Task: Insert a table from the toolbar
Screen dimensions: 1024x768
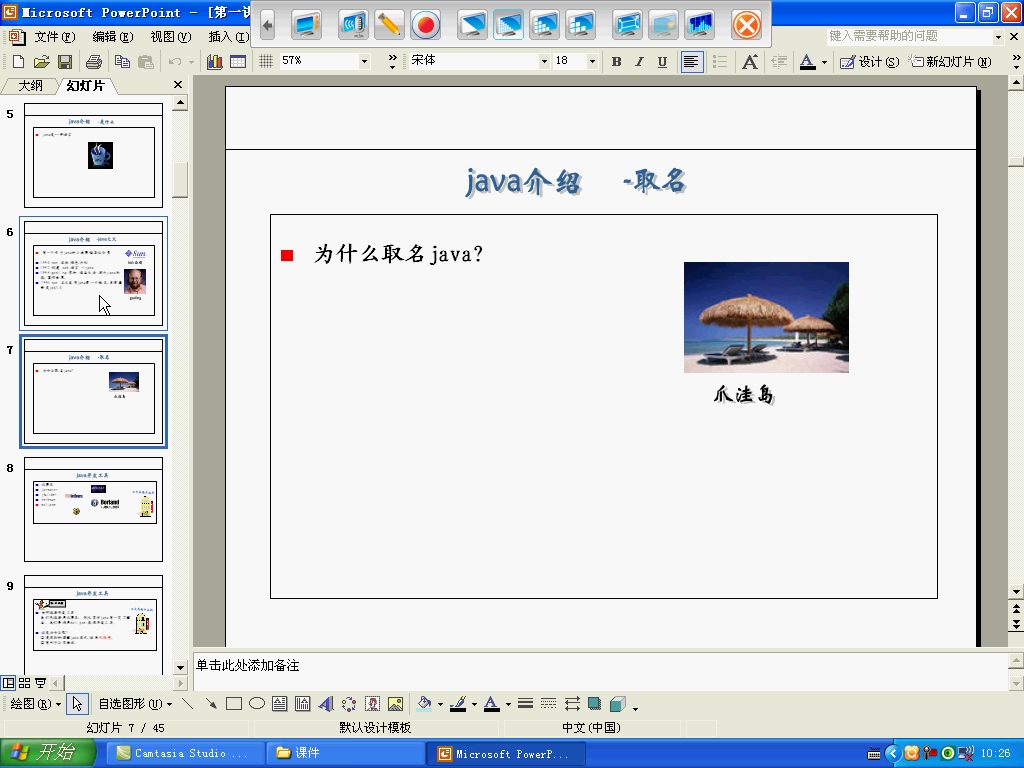Action: tap(238, 62)
